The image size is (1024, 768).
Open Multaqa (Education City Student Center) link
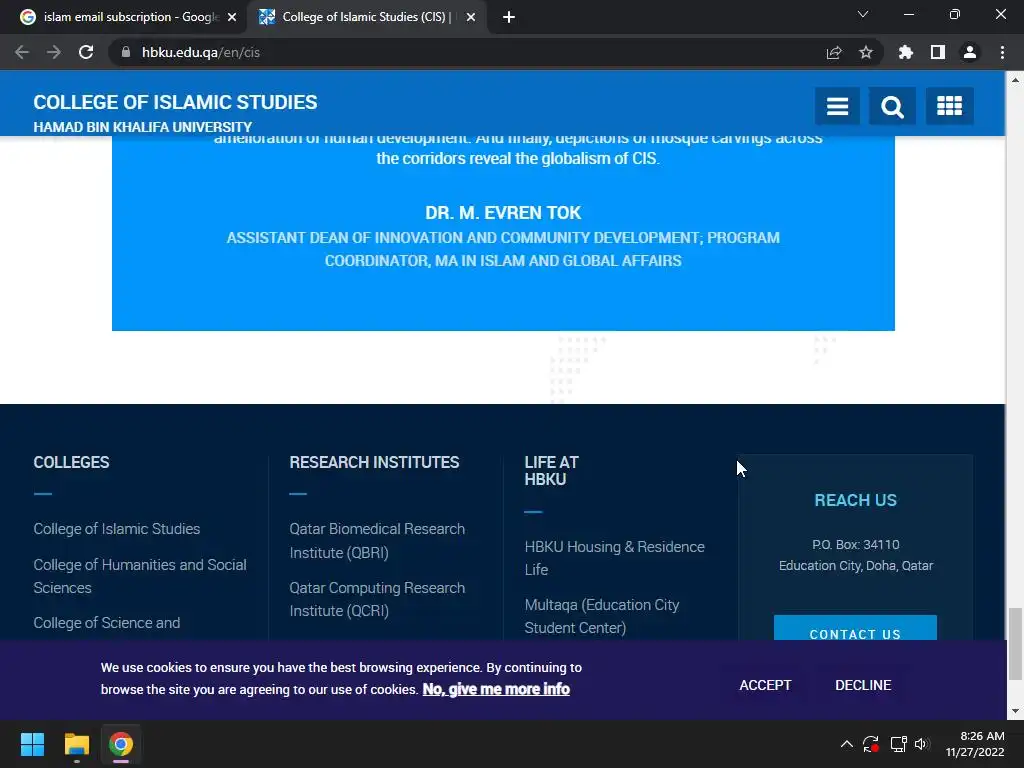[601, 616]
